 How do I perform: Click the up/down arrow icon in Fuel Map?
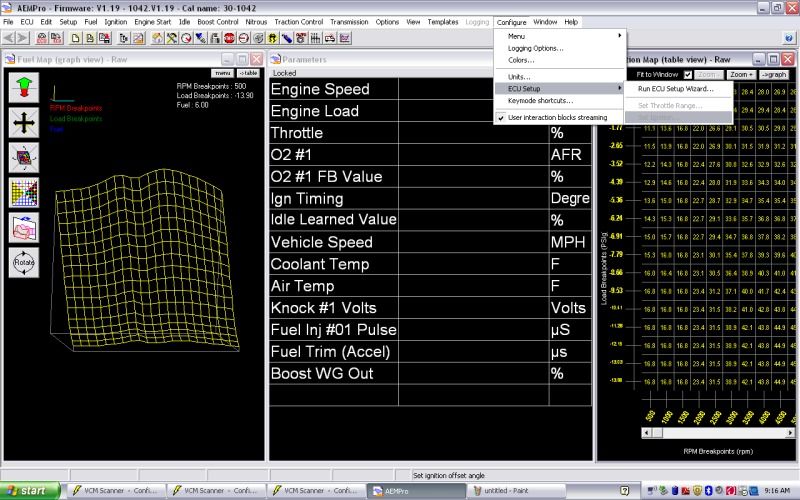pyautogui.click(x=24, y=87)
